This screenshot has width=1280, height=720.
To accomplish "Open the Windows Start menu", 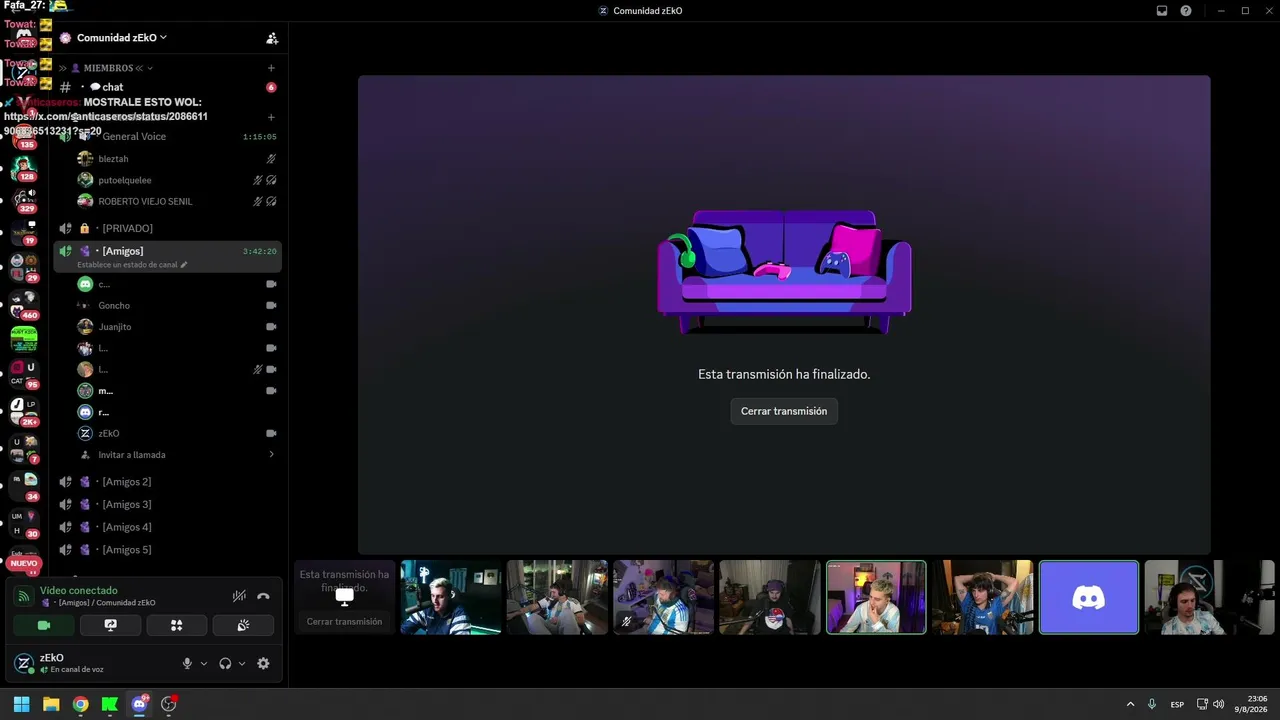I will (21, 704).
